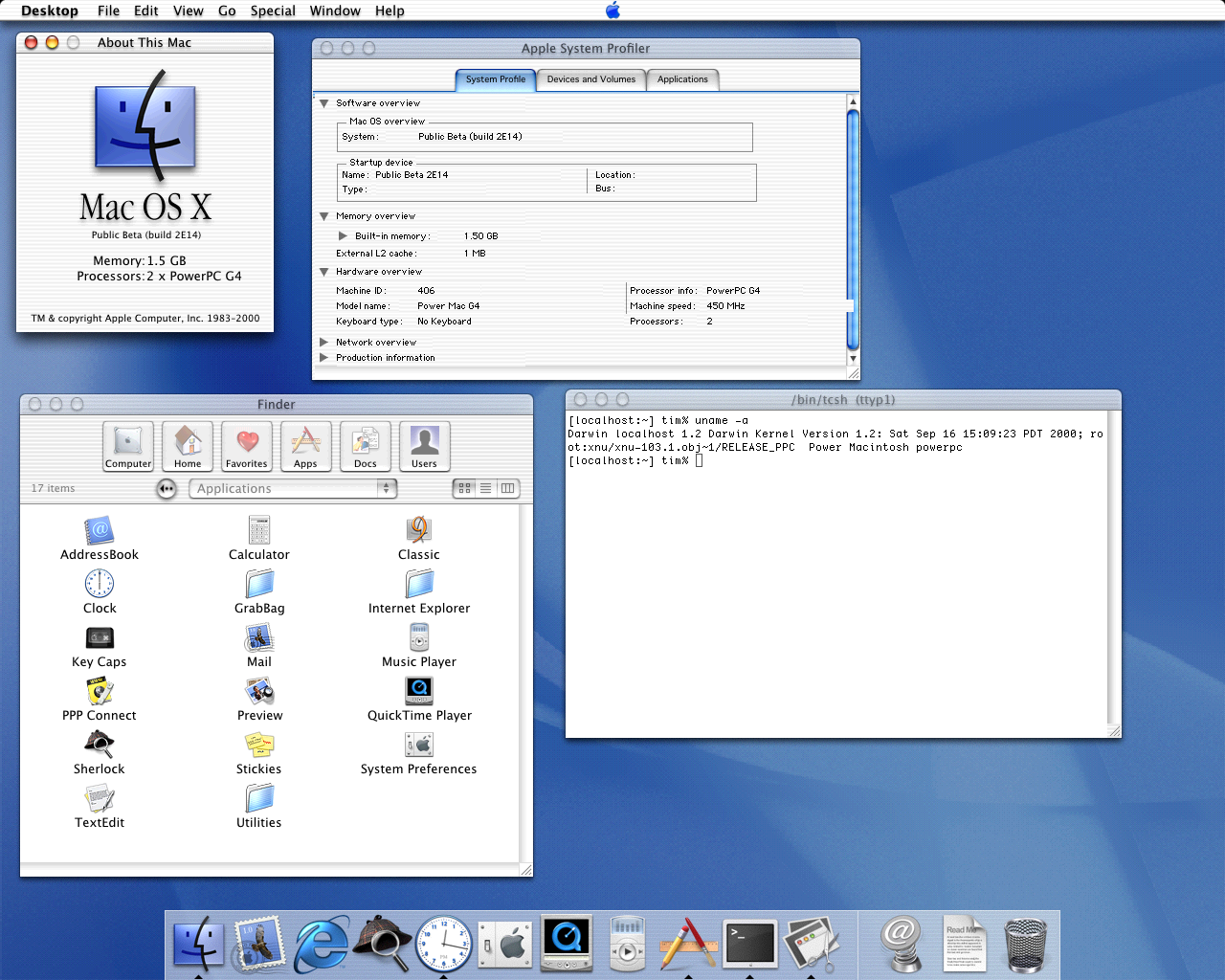Launch QuickTime Player from the Dock
This screenshot has height=980, width=1225.
point(567,943)
